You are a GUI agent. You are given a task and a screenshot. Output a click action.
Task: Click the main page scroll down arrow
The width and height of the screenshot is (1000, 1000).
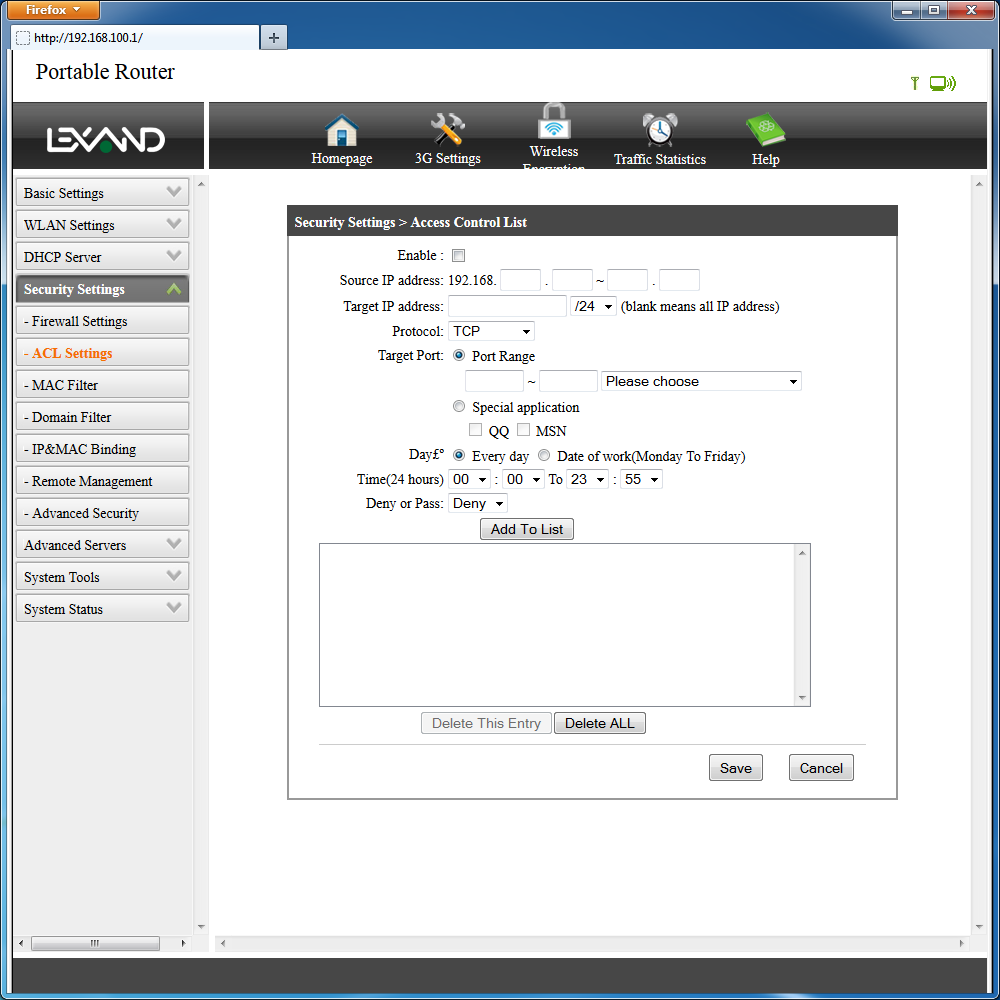[979, 927]
